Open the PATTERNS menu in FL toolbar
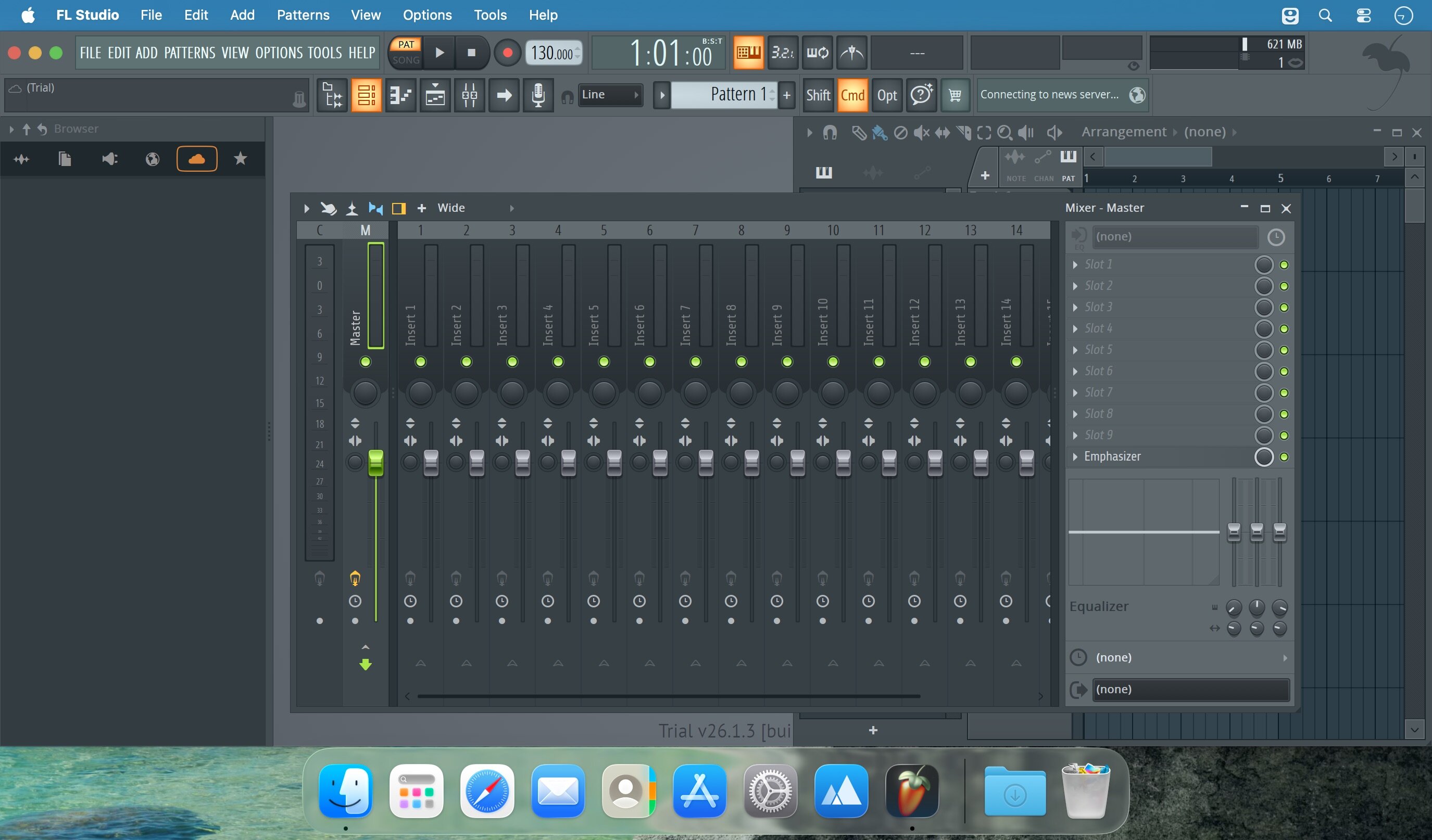Image resolution: width=1432 pixels, height=840 pixels. click(x=190, y=53)
